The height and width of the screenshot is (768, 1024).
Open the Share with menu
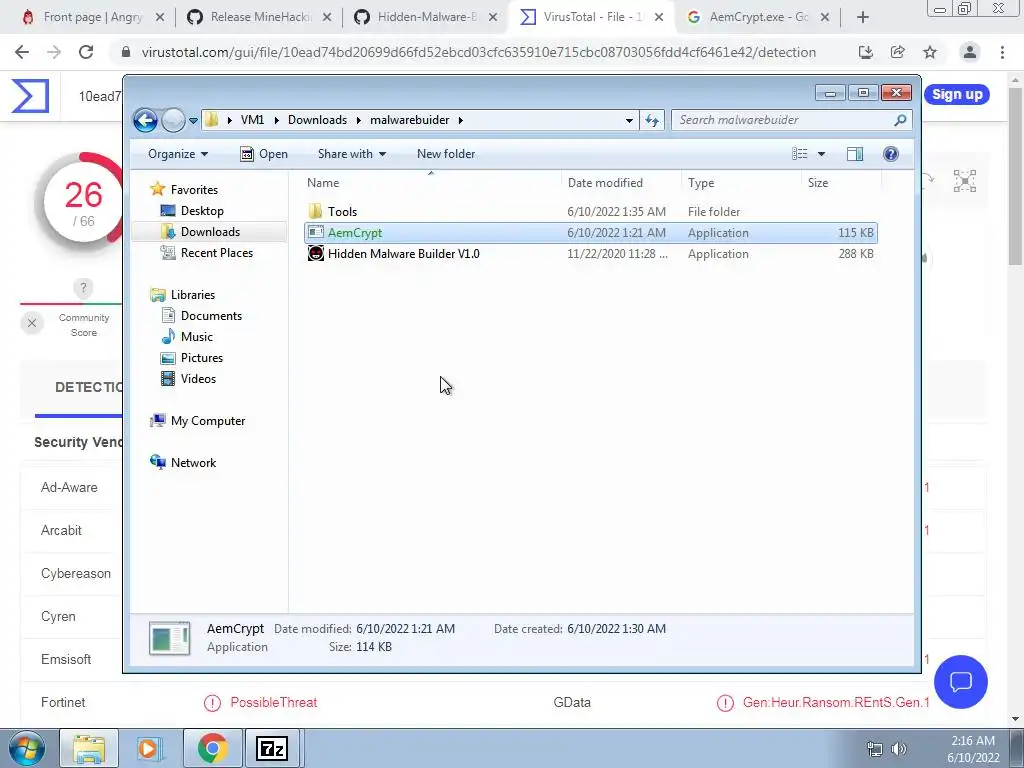click(351, 154)
